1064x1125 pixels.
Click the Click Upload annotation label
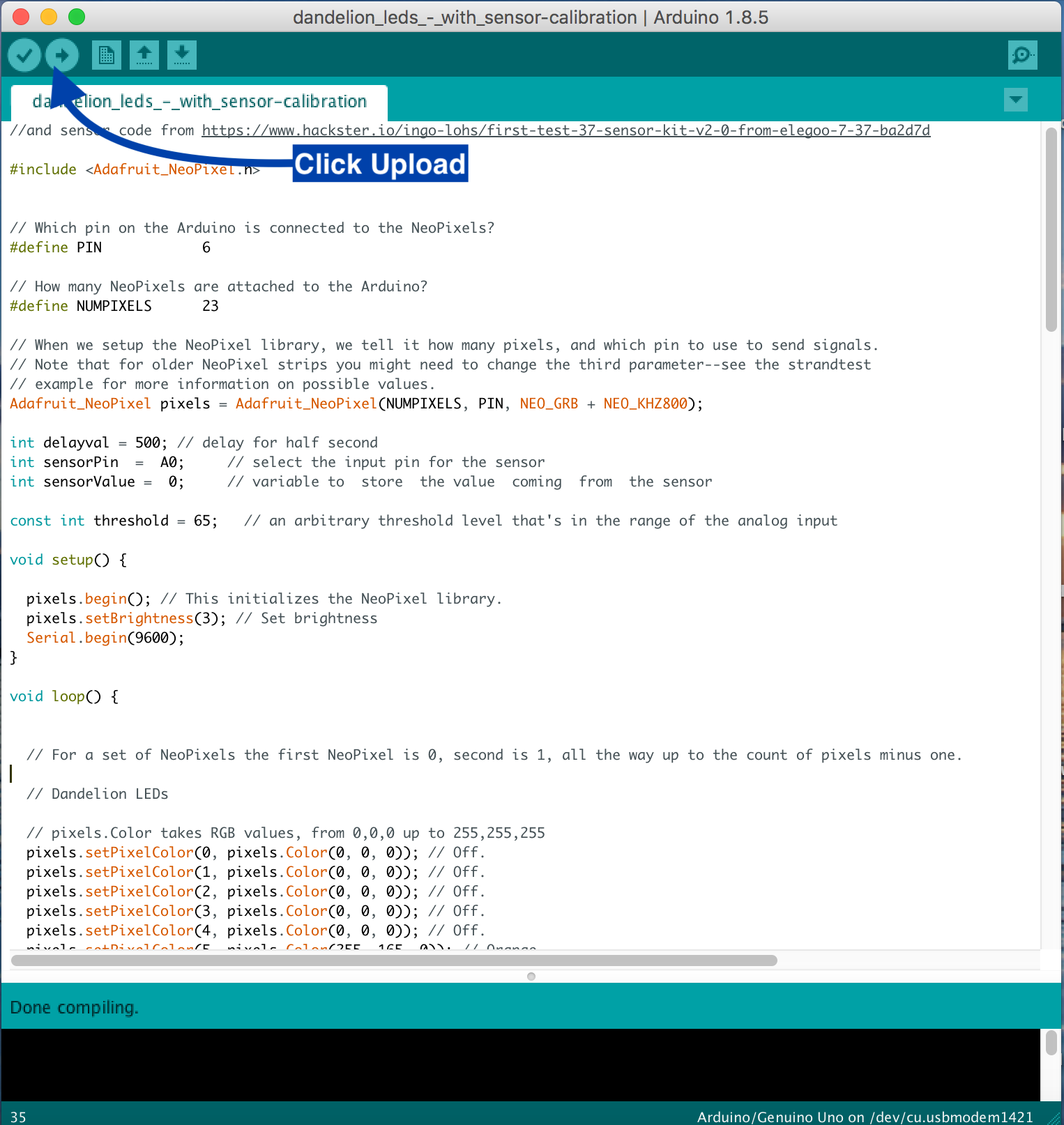(x=380, y=164)
